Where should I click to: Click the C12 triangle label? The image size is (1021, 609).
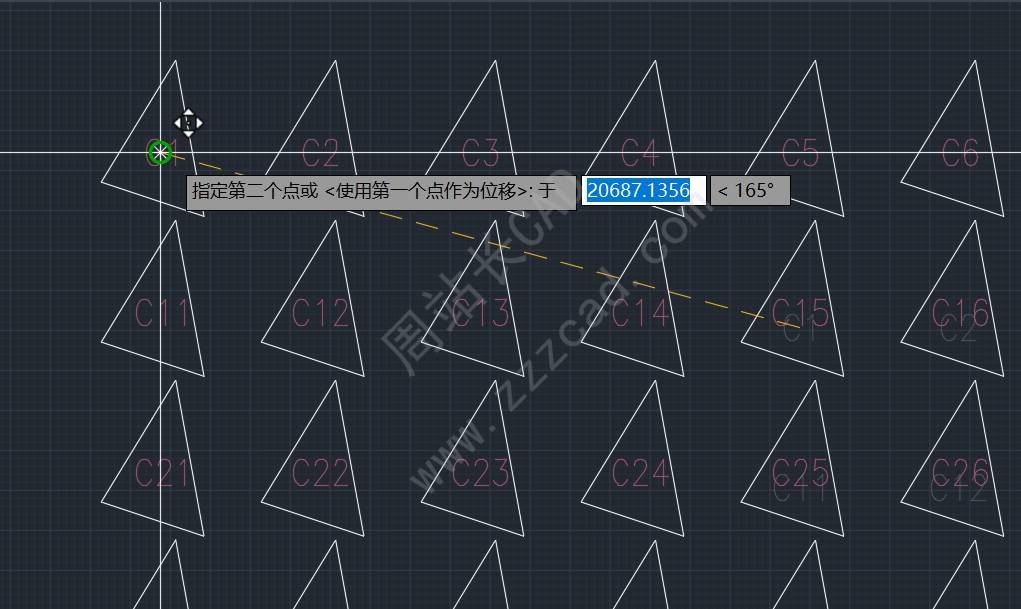point(320,313)
